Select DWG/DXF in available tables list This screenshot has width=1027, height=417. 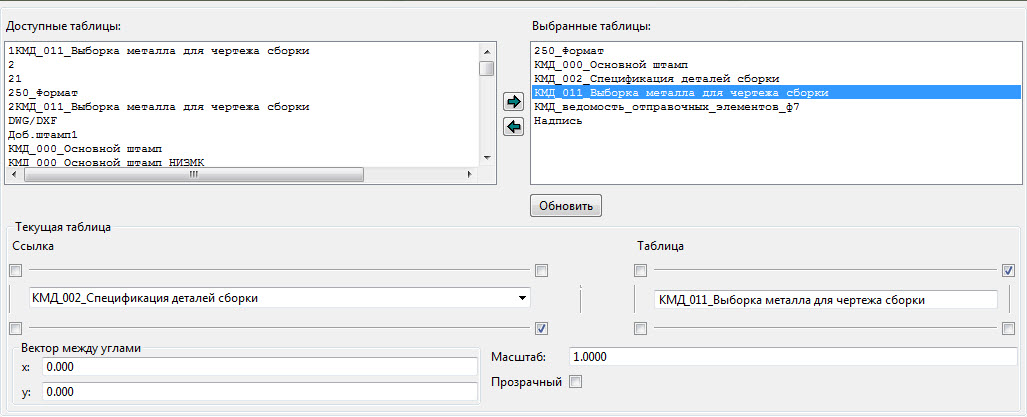(x=32, y=120)
